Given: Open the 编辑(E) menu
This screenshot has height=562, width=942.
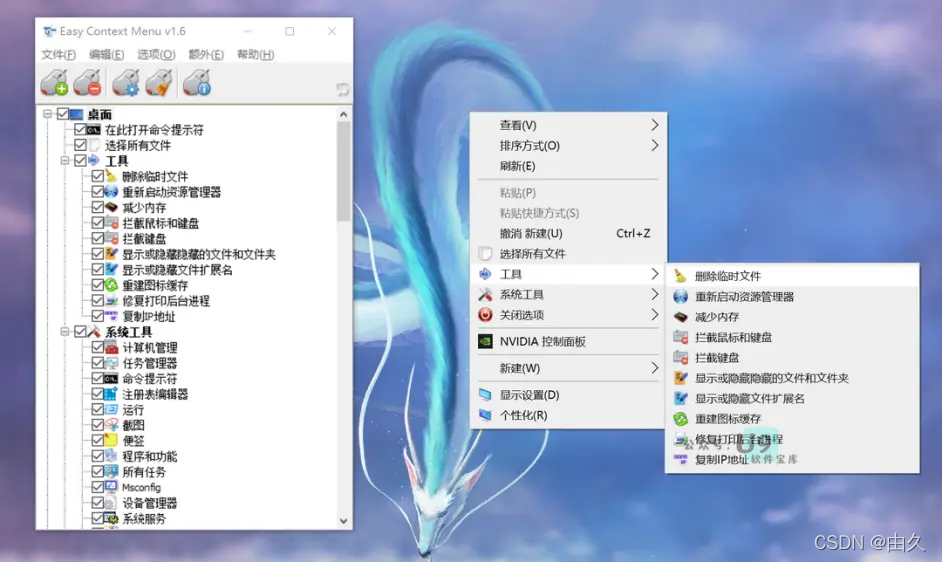Looking at the screenshot, I should (106, 55).
